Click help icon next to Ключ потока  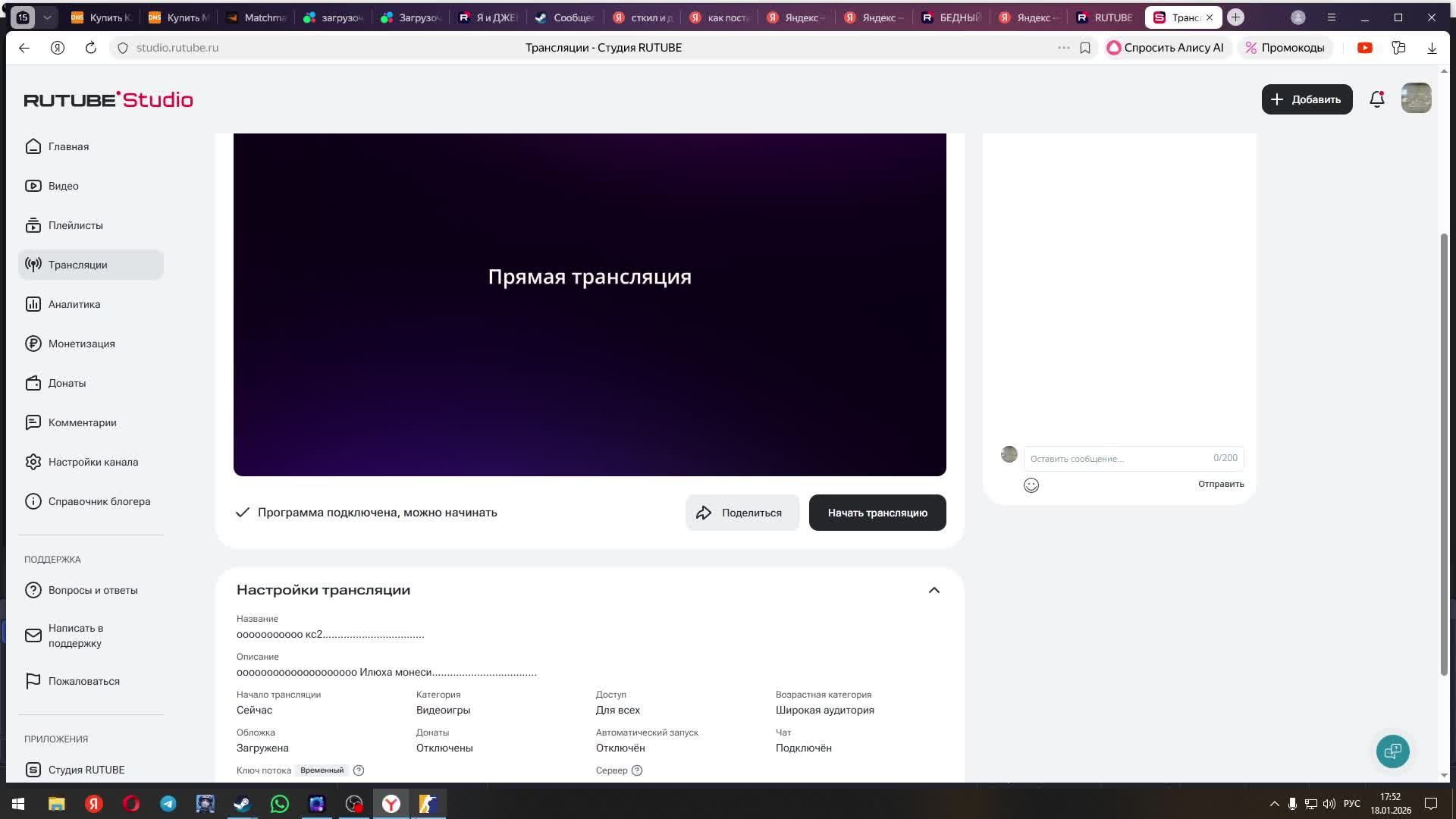tap(359, 770)
